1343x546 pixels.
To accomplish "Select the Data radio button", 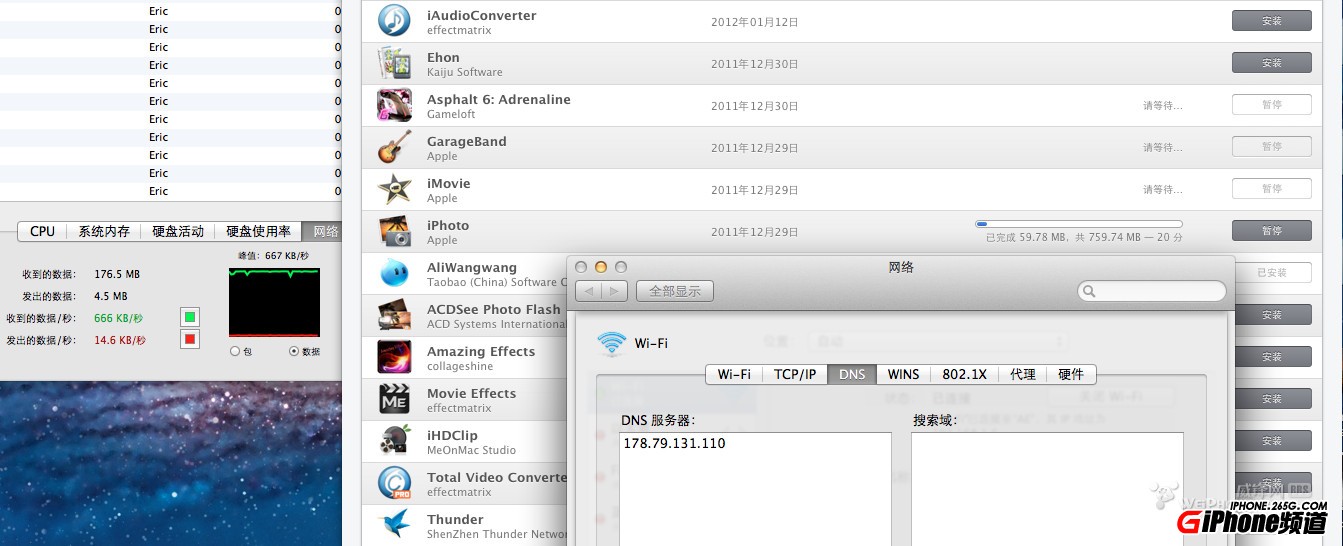I will (293, 351).
